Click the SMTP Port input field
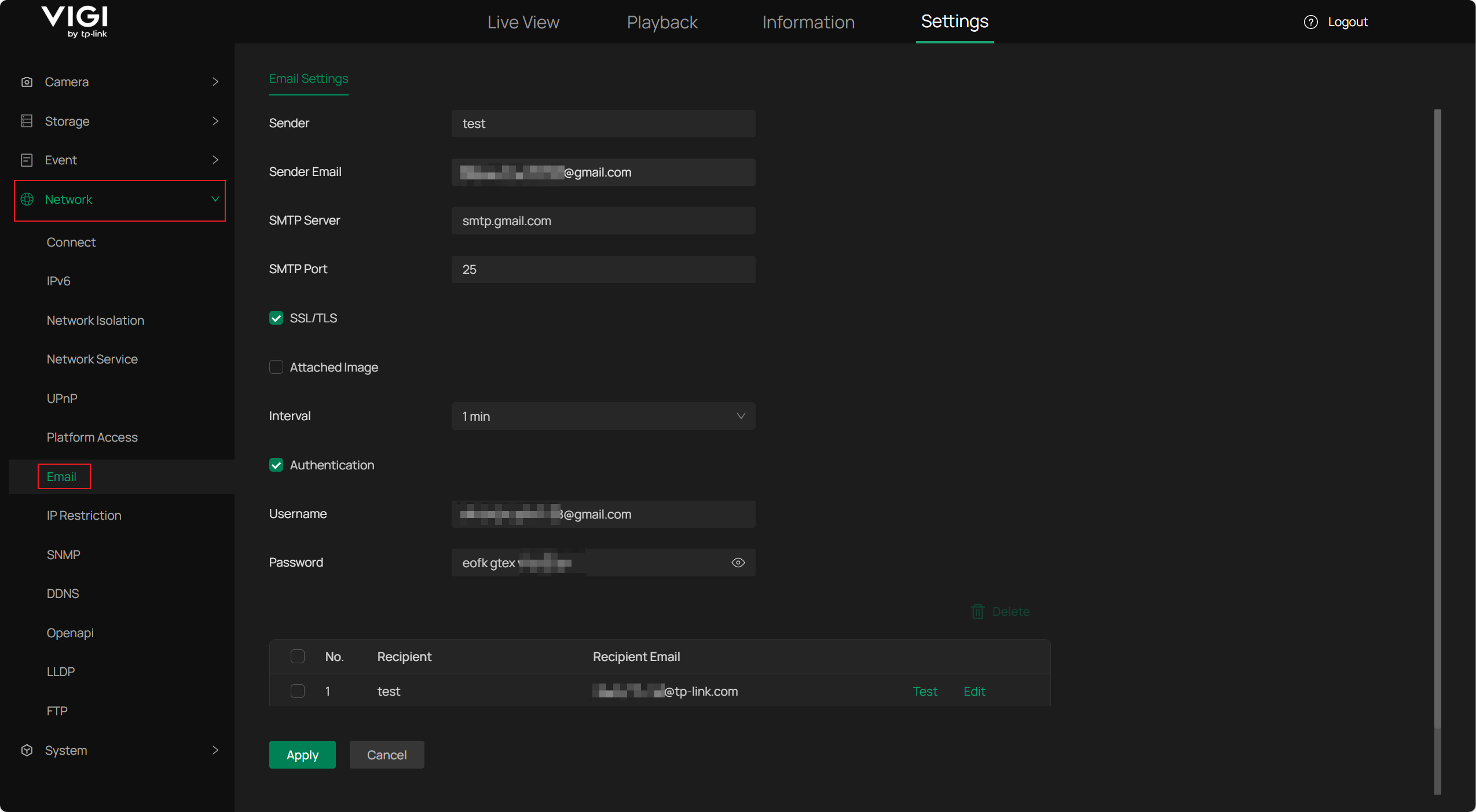1476x812 pixels. [x=603, y=269]
